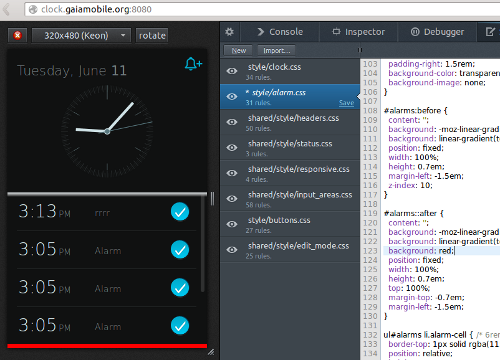This screenshot has height=360, width=500.
Task: Click the site identity globe icon
Action: tap(33, 9)
